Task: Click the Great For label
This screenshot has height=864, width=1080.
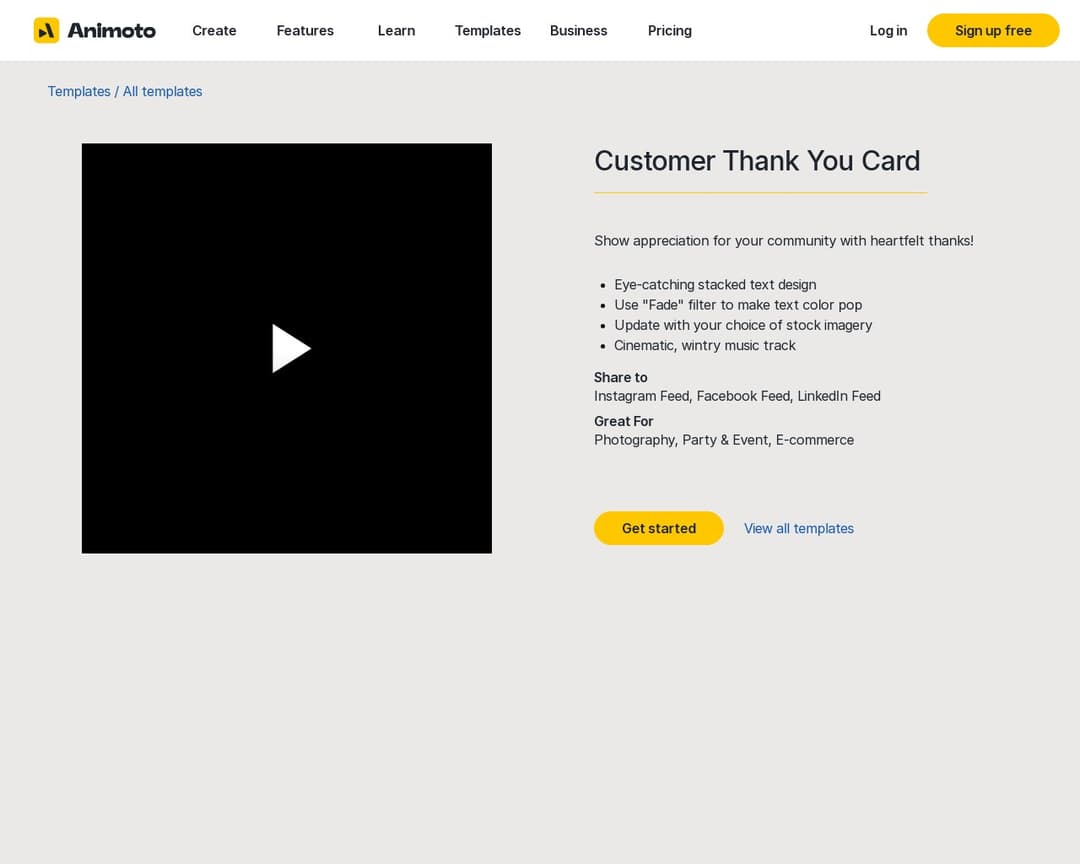Action: point(623,421)
